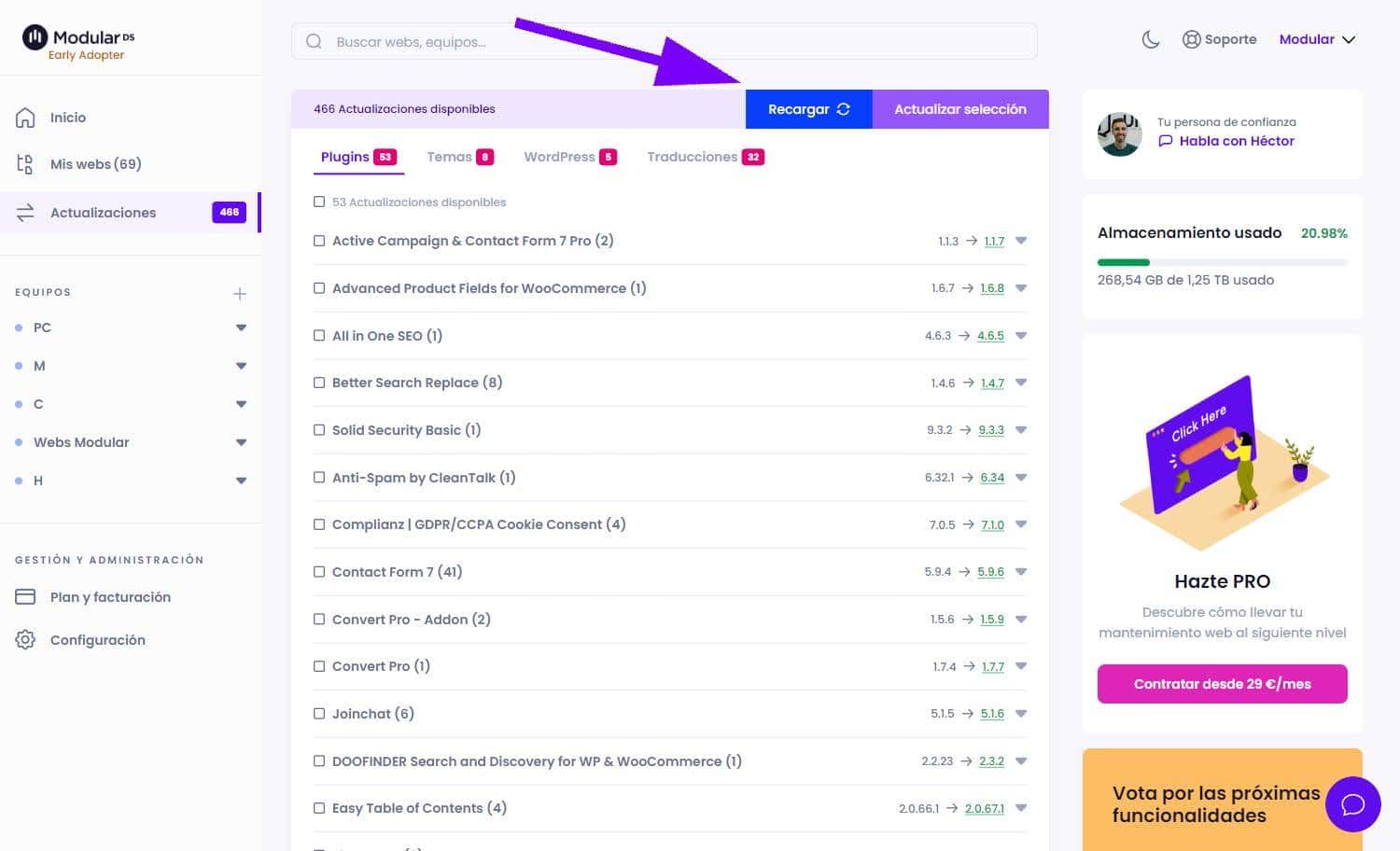
Task: Add a new team with plus icon
Action: coord(240,294)
